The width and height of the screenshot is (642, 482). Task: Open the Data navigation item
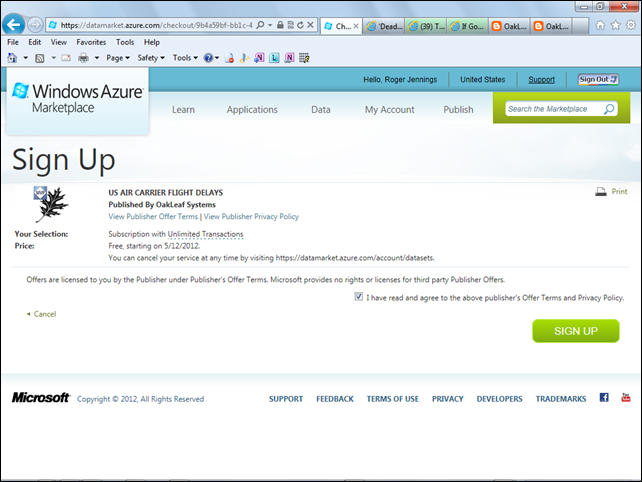(321, 110)
